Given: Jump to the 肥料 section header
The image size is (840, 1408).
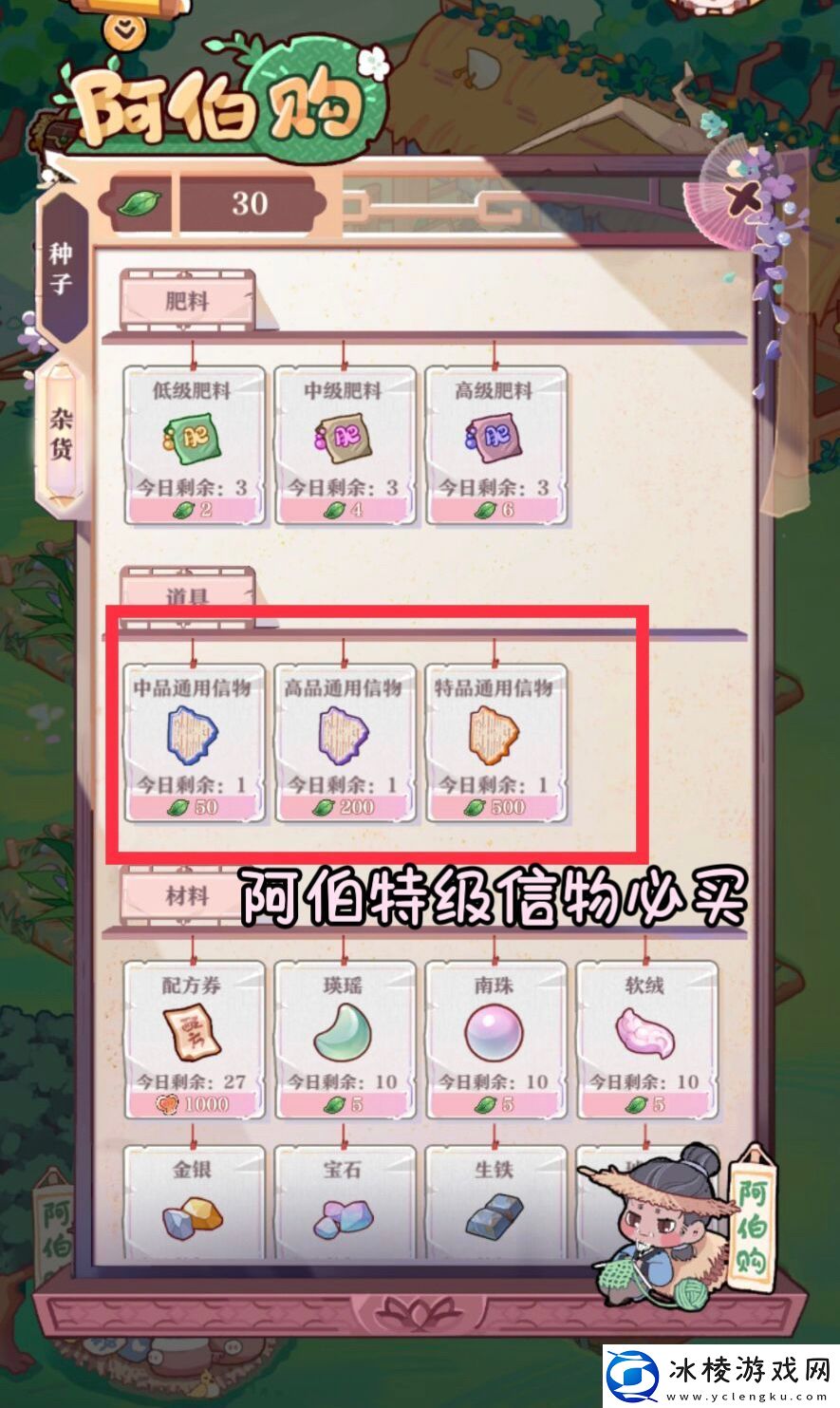Looking at the screenshot, I should tap(187, 301).
